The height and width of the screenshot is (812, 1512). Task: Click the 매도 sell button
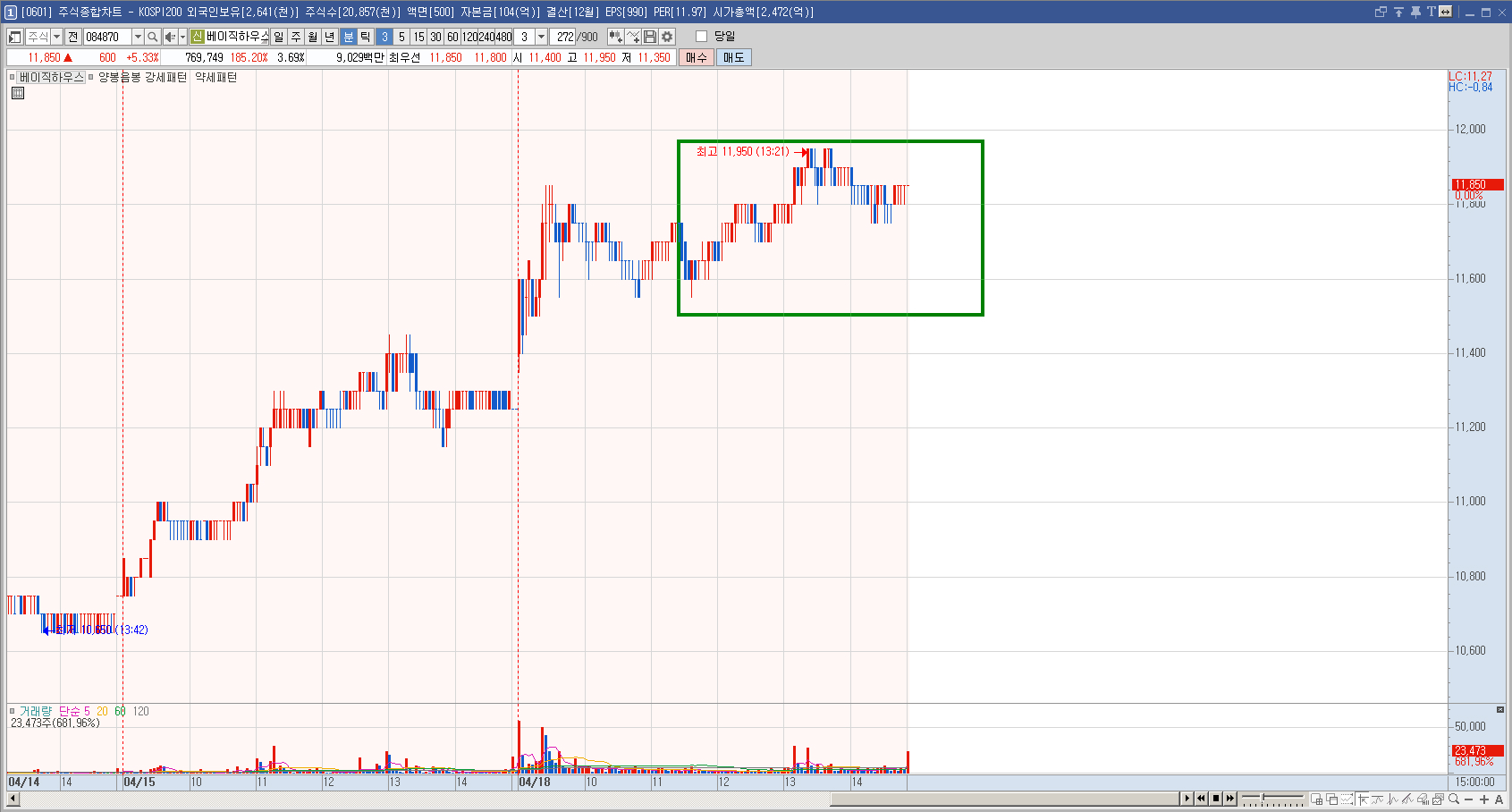click(x=733, y=57)
